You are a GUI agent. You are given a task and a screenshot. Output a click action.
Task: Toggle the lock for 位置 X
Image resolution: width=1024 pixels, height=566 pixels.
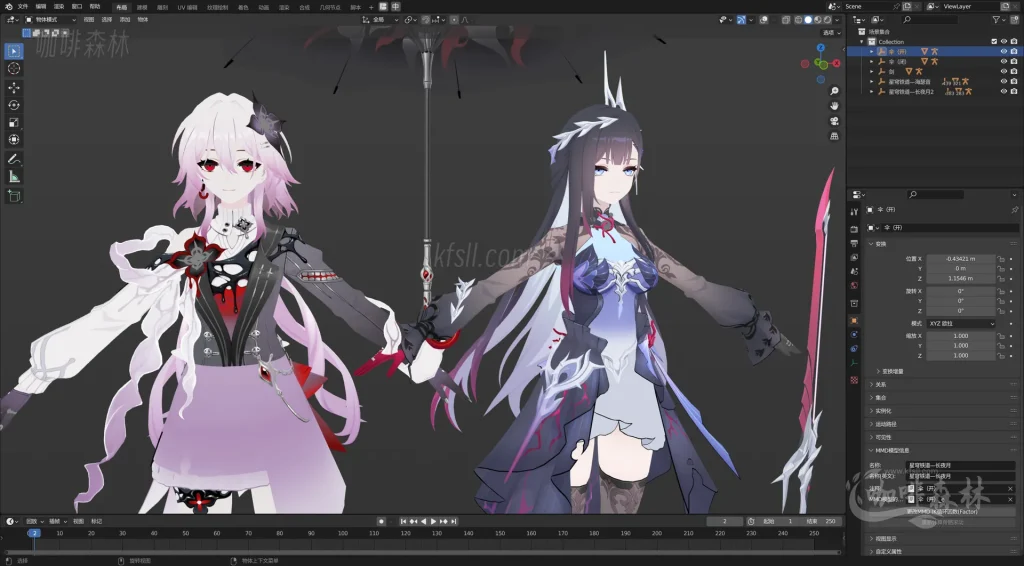[1000, 259]
